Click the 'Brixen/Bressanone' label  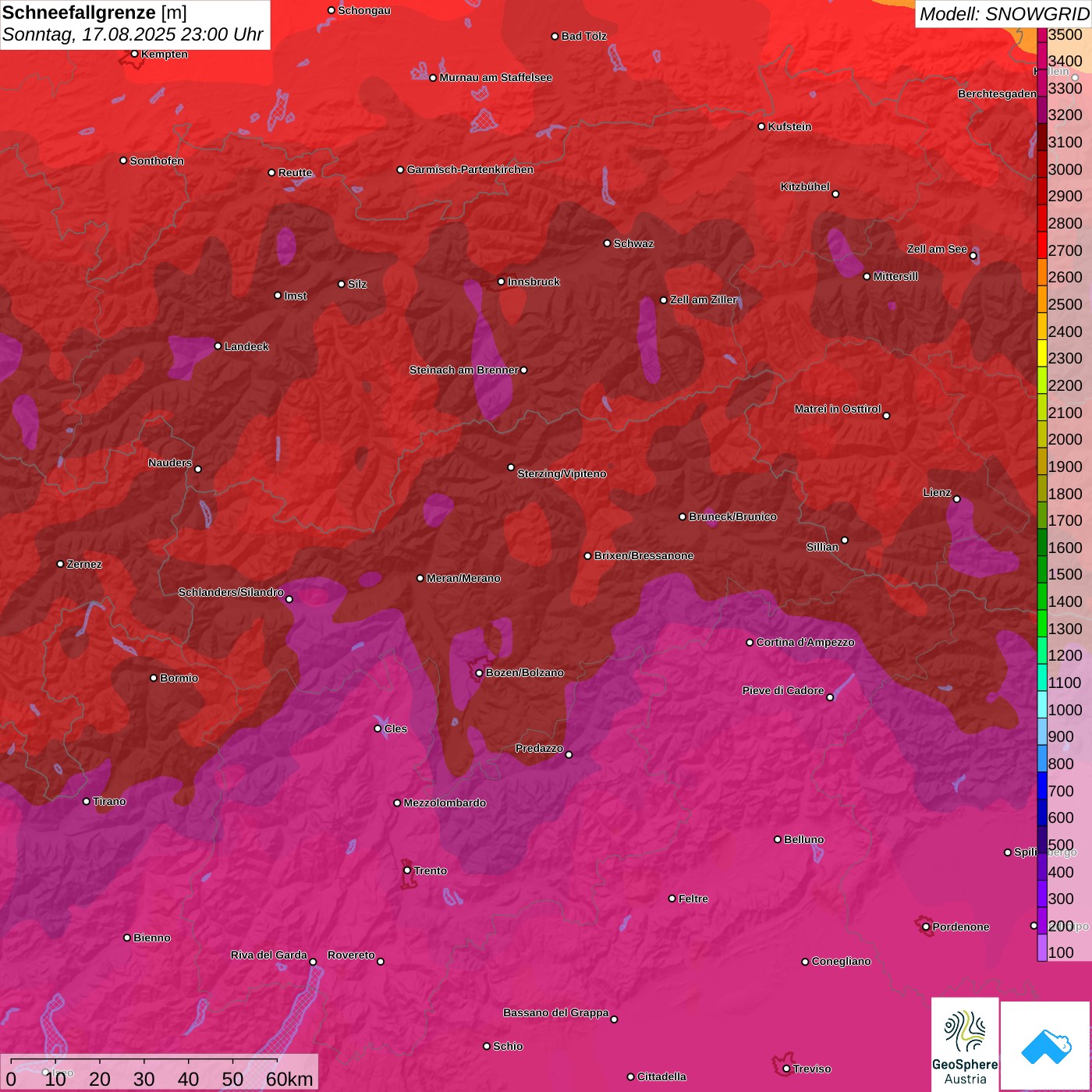[x=643, y=555]
